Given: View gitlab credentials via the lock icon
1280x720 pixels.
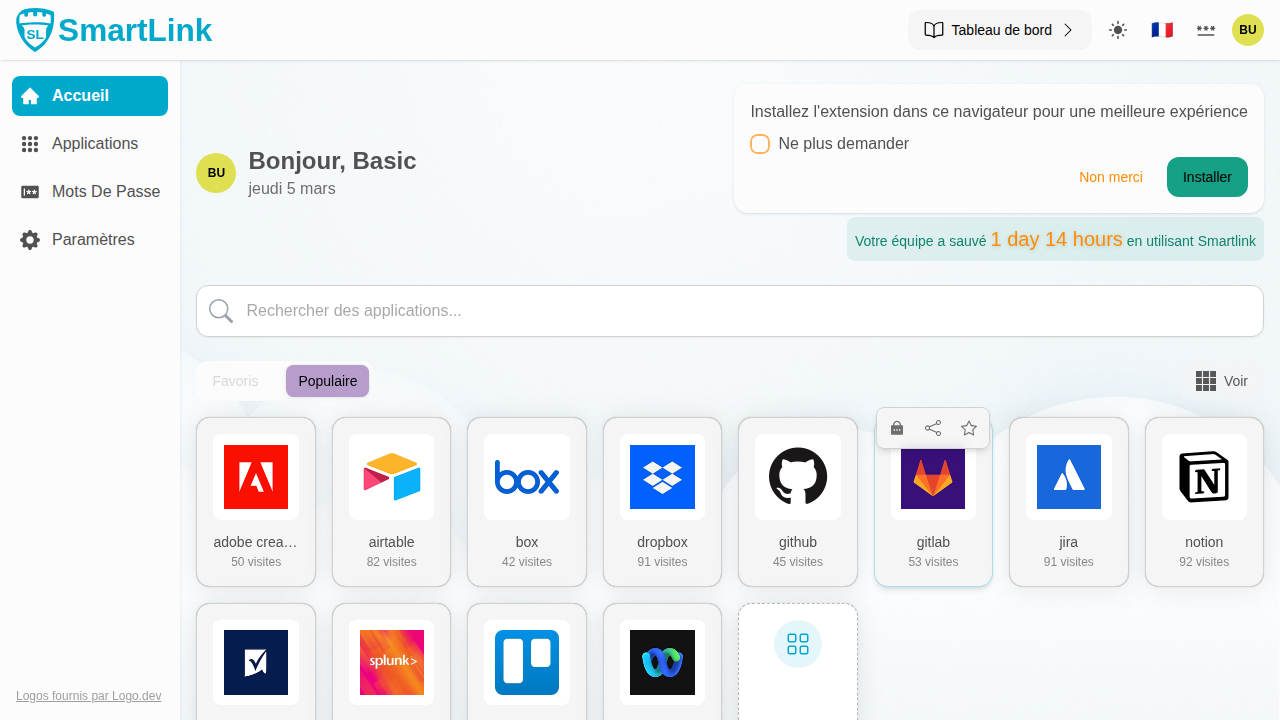Looking at the screenshot, I should click(896, 427).
